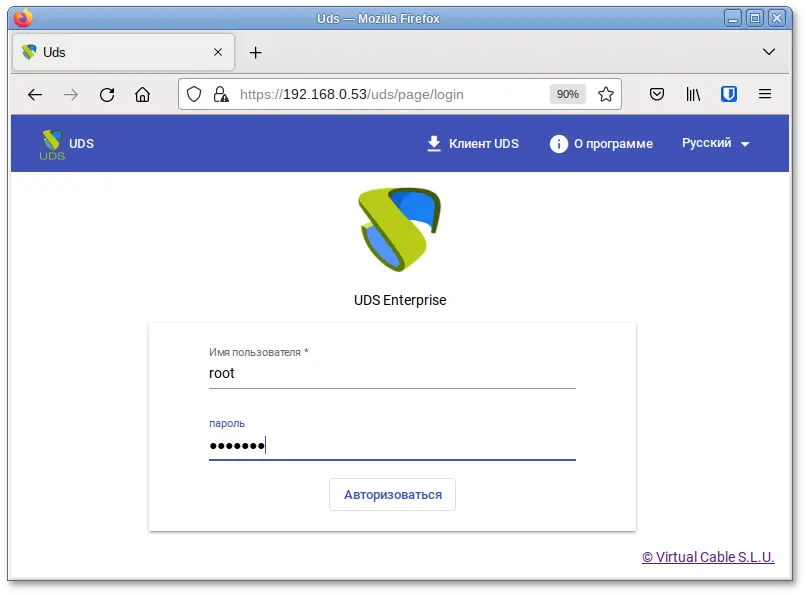Click the info icon next to О программе
Image resolution: width=806 pixels, height=595 pixels.
point(559,143)
